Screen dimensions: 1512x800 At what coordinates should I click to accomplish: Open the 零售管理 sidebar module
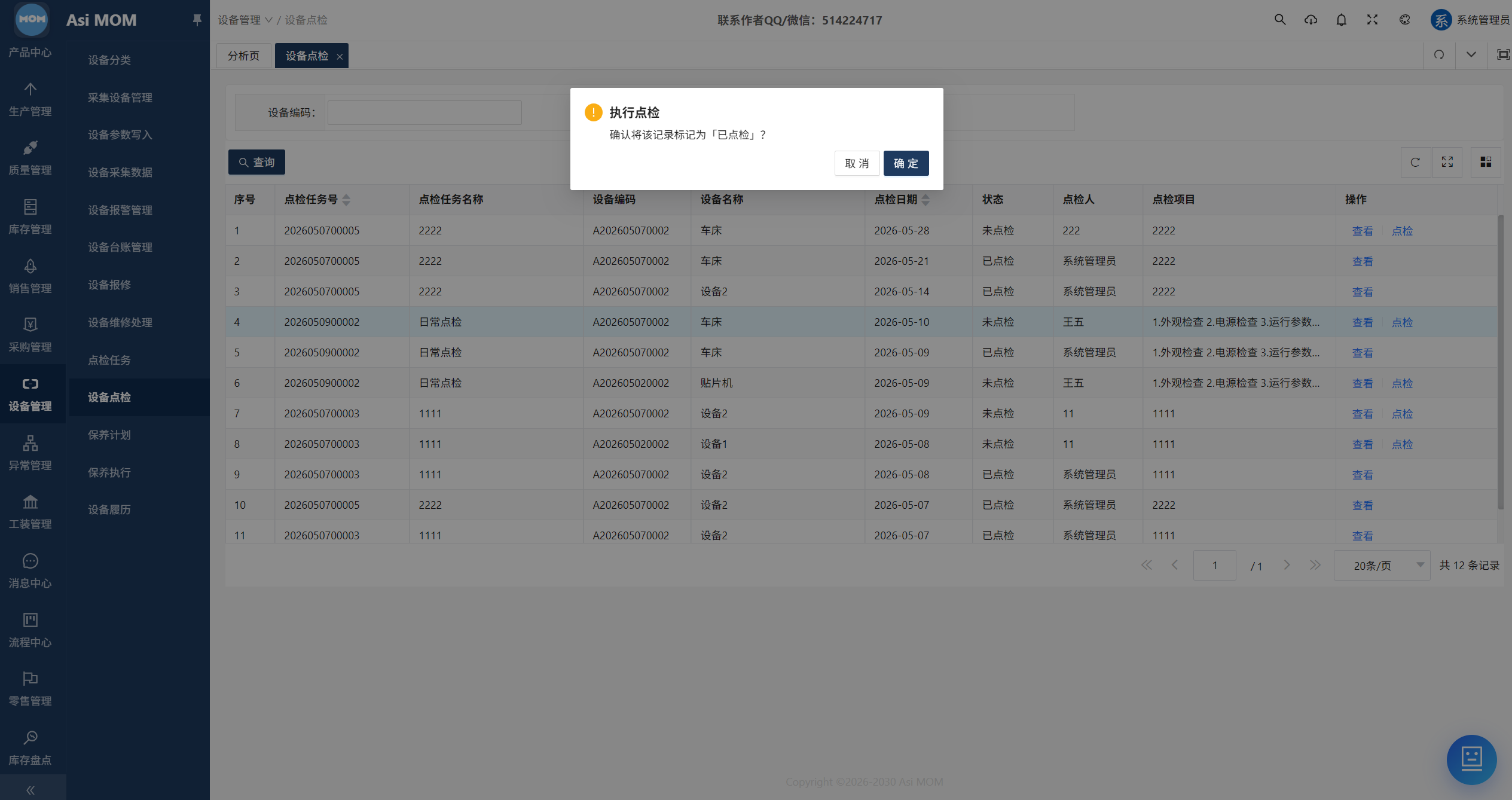30,689
